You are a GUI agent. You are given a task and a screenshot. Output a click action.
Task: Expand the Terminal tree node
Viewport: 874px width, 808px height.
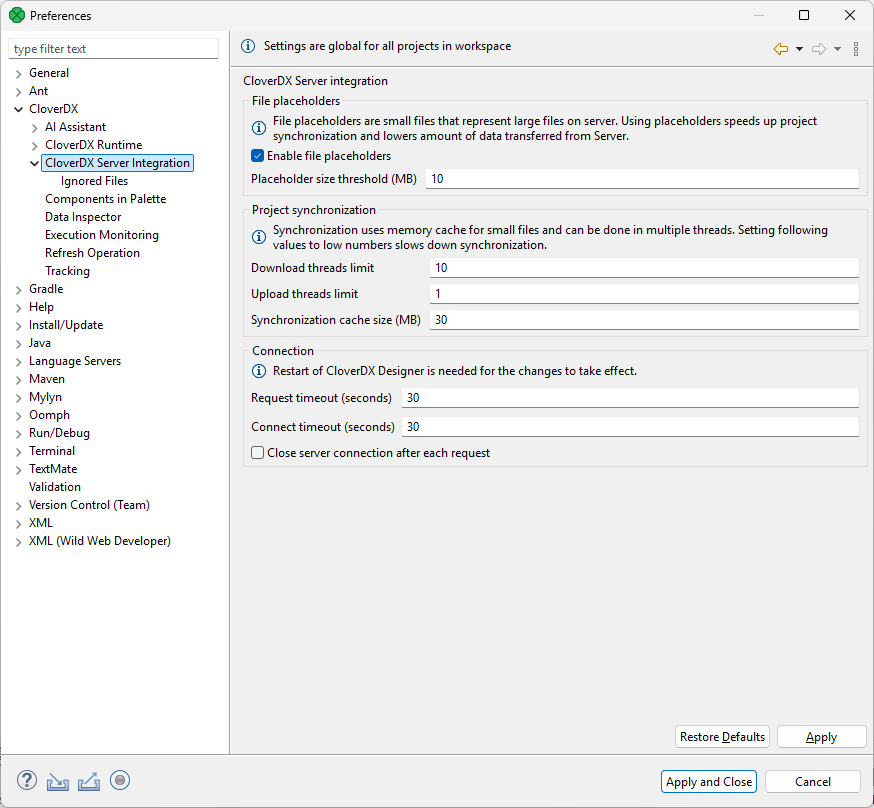(18, 452)
